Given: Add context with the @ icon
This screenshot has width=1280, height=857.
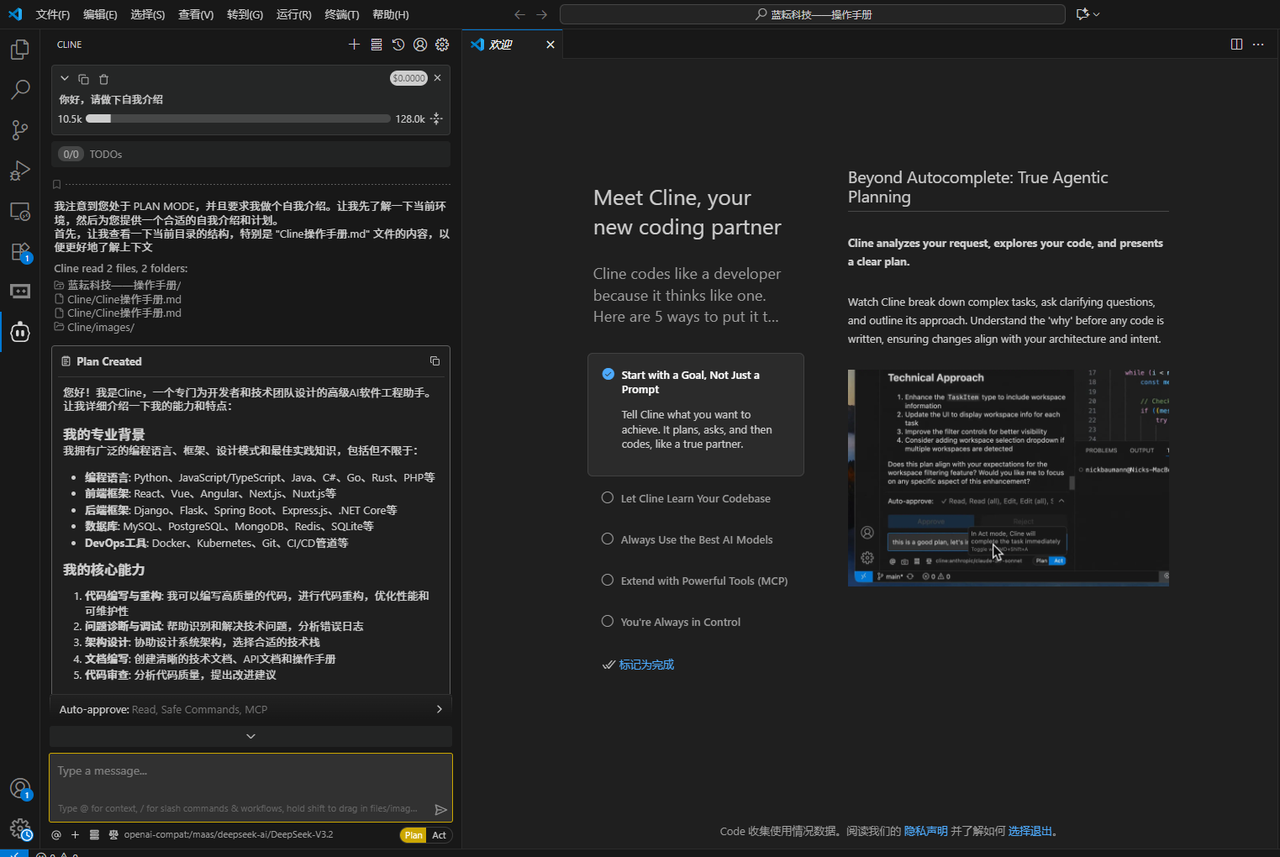Looking at the screenshot, I should click(x=56, y=835).
